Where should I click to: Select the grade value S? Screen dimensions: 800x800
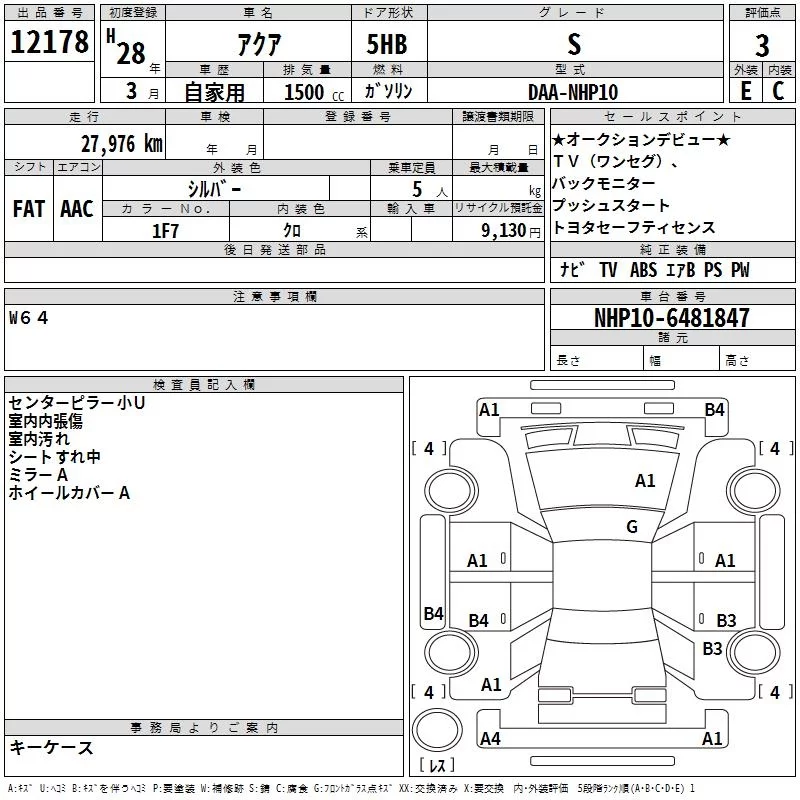[x=574, y=44]
